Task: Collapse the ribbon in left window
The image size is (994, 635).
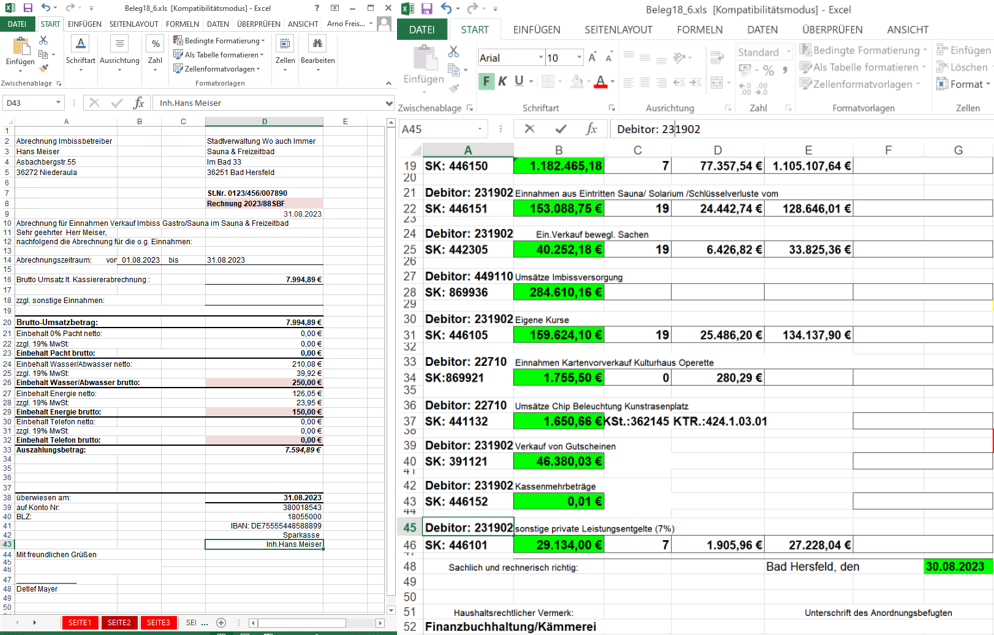Action: tap(388, 83)
